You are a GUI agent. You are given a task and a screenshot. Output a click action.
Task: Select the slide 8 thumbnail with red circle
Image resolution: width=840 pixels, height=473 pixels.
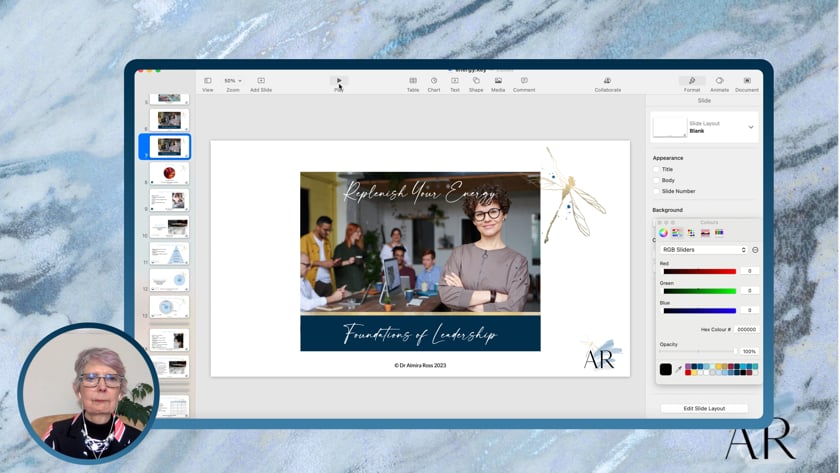point(169,174)
